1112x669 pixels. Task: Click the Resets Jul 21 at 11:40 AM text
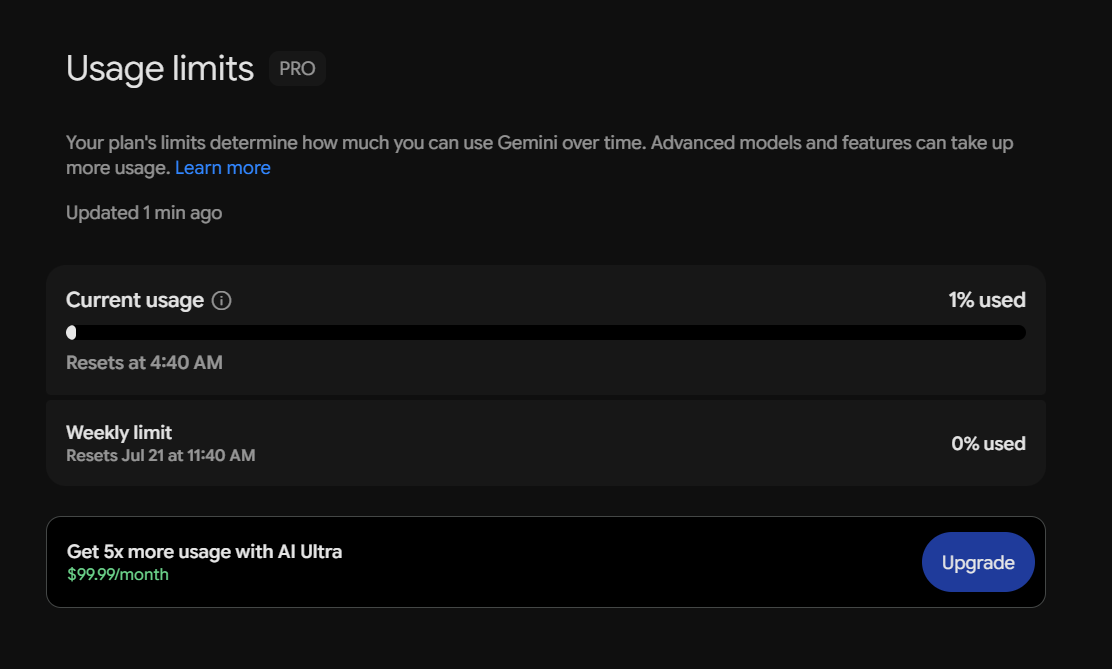(x=160, y=455)
